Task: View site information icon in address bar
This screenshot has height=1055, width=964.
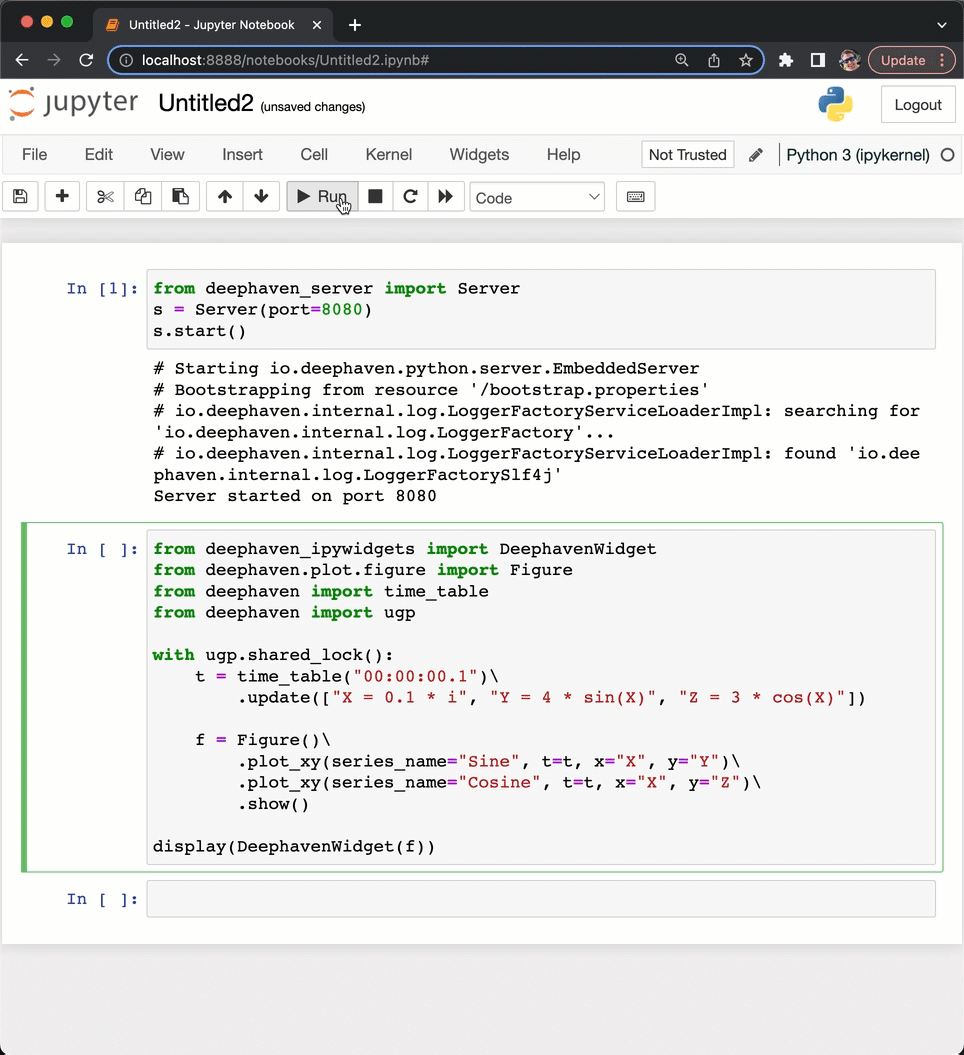Action: [x=126, y=61]
